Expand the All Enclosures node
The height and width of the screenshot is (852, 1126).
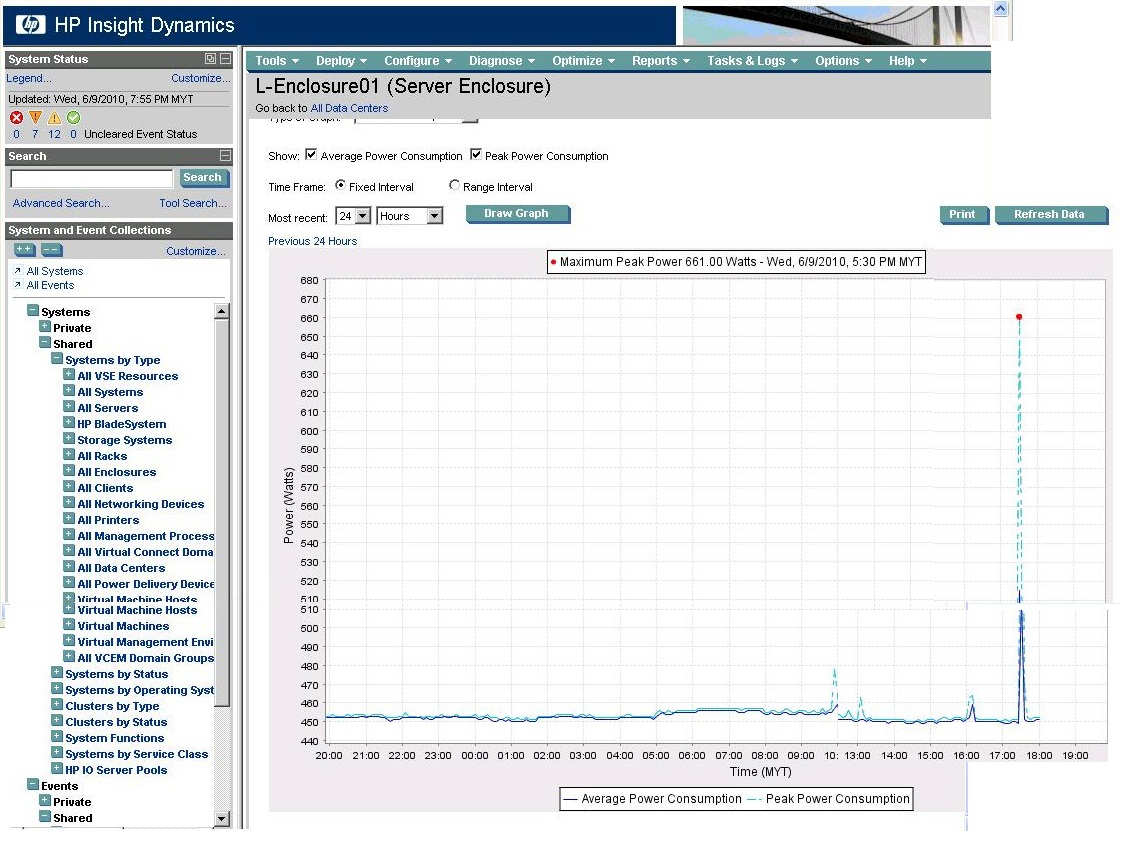[69, 471]
